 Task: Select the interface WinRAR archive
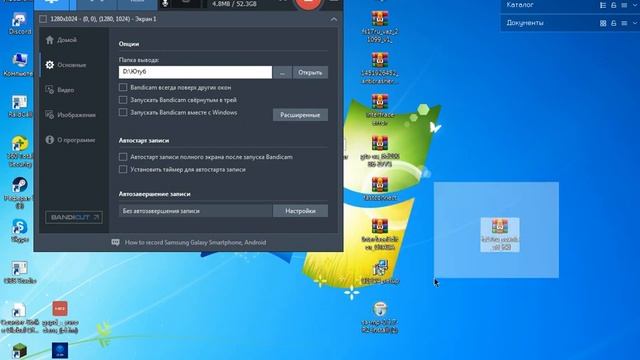tap(380, 109)
